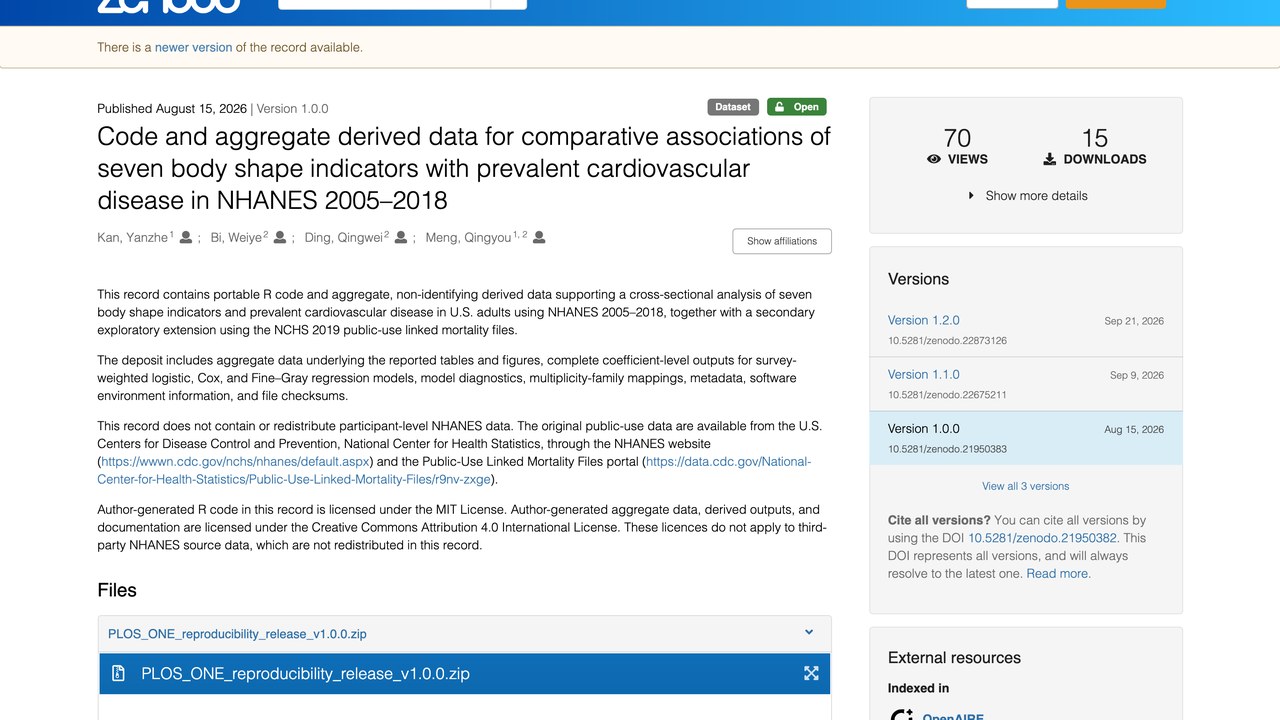Expand Show more details for statistics
1280x720 pixels.
coord(1027,196)
